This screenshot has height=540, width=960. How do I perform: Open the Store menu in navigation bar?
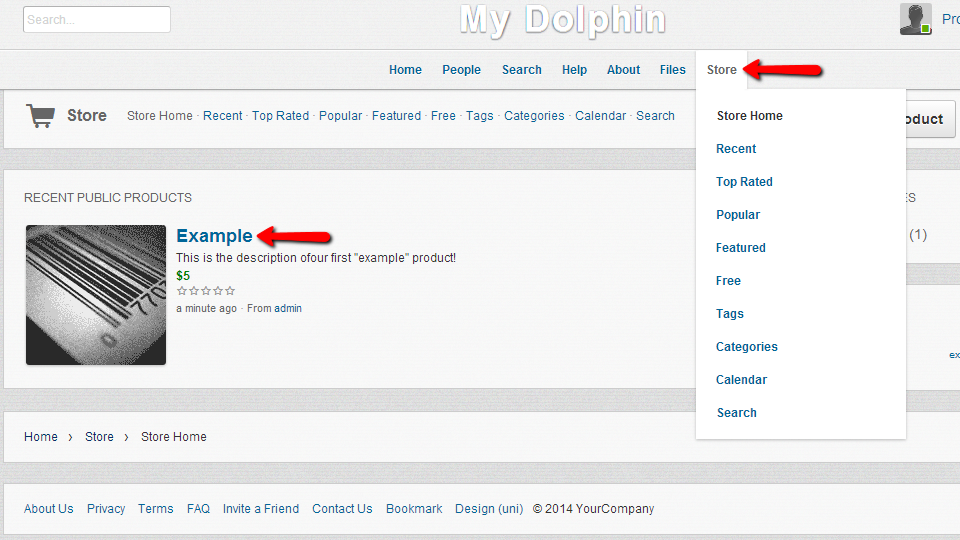pos(721,70)
